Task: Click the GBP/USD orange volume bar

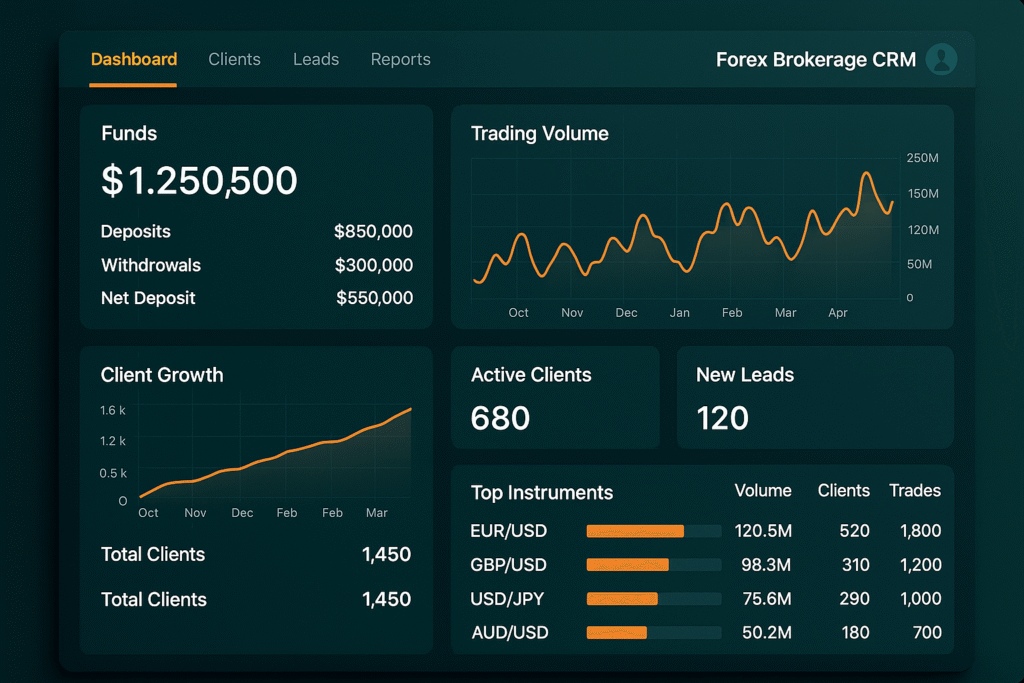Action: point(627,565)
